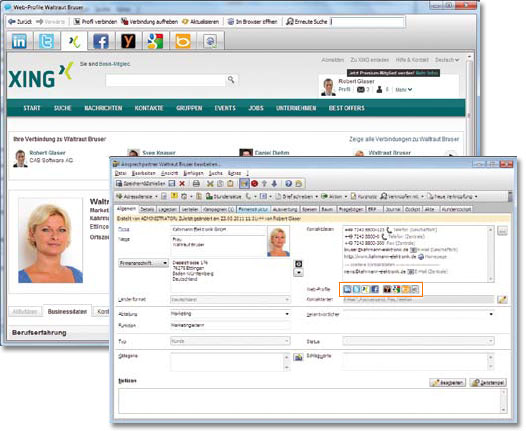Open the Verantwortlicher dropdown

coord(418,314)
